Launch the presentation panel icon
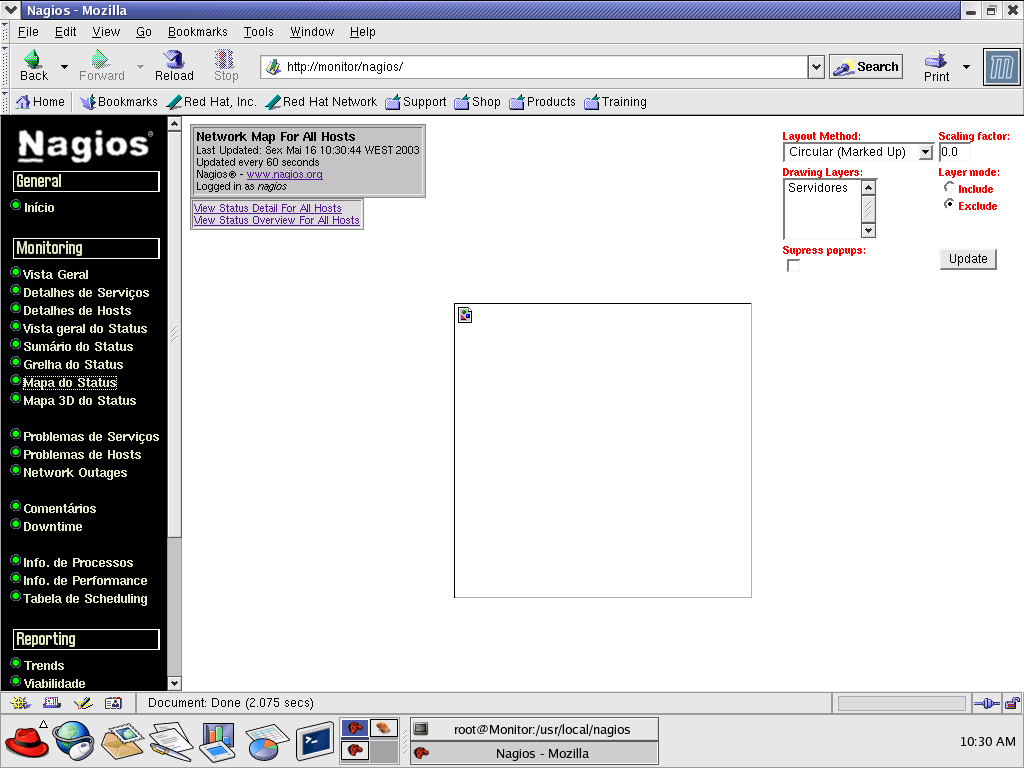Screen dimensions: 1024x768 click(217, 742)
